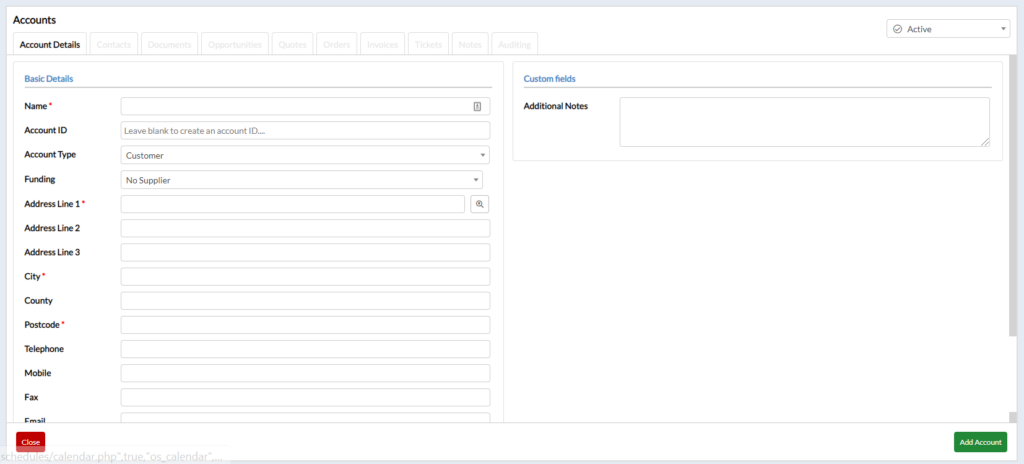Image resolution: width=1024 pixels, height=464 pixels.
Task: Click the City input field
Action: (305, 276)
